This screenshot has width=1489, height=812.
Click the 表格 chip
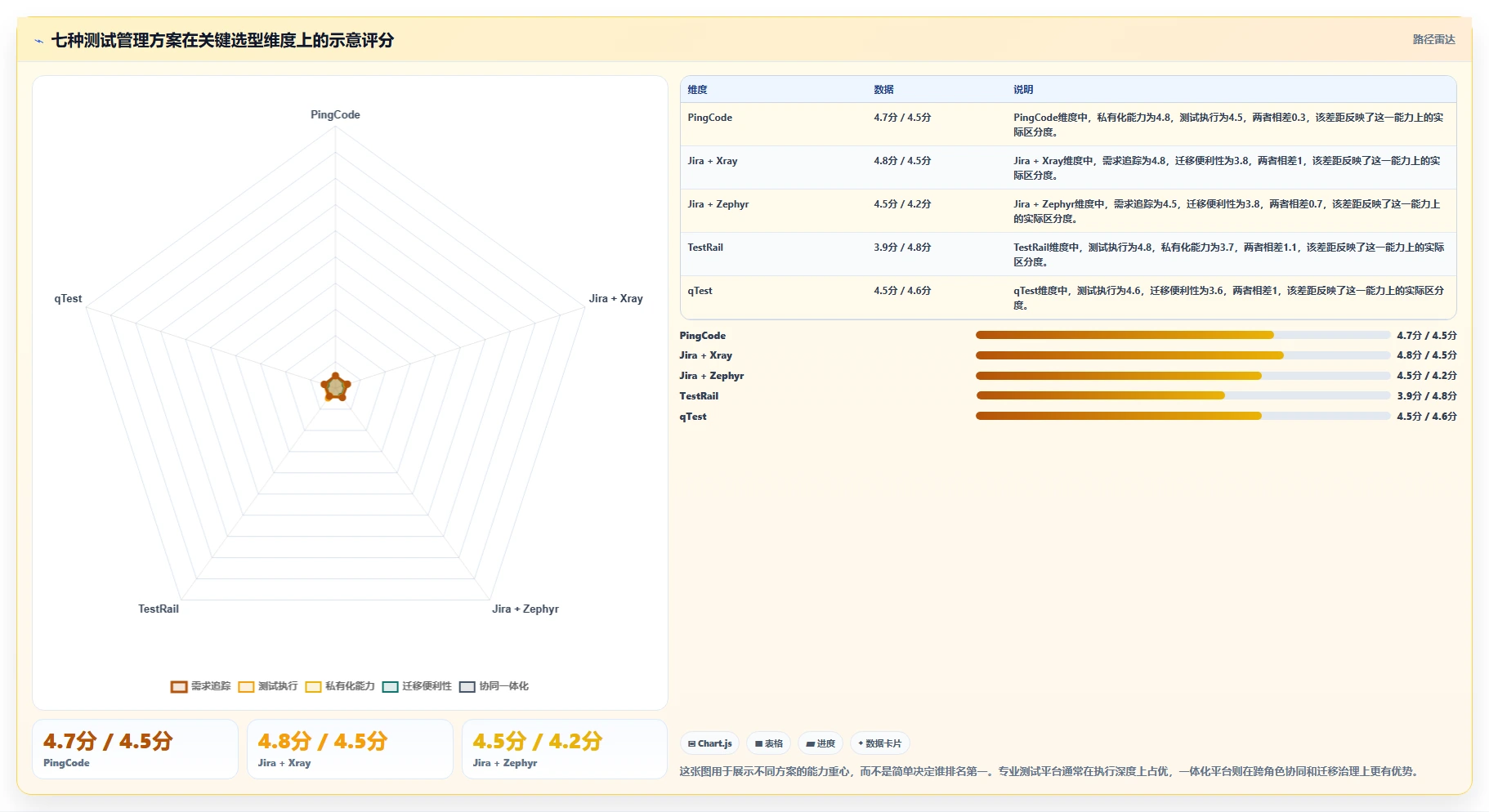(x=768, y=743)
